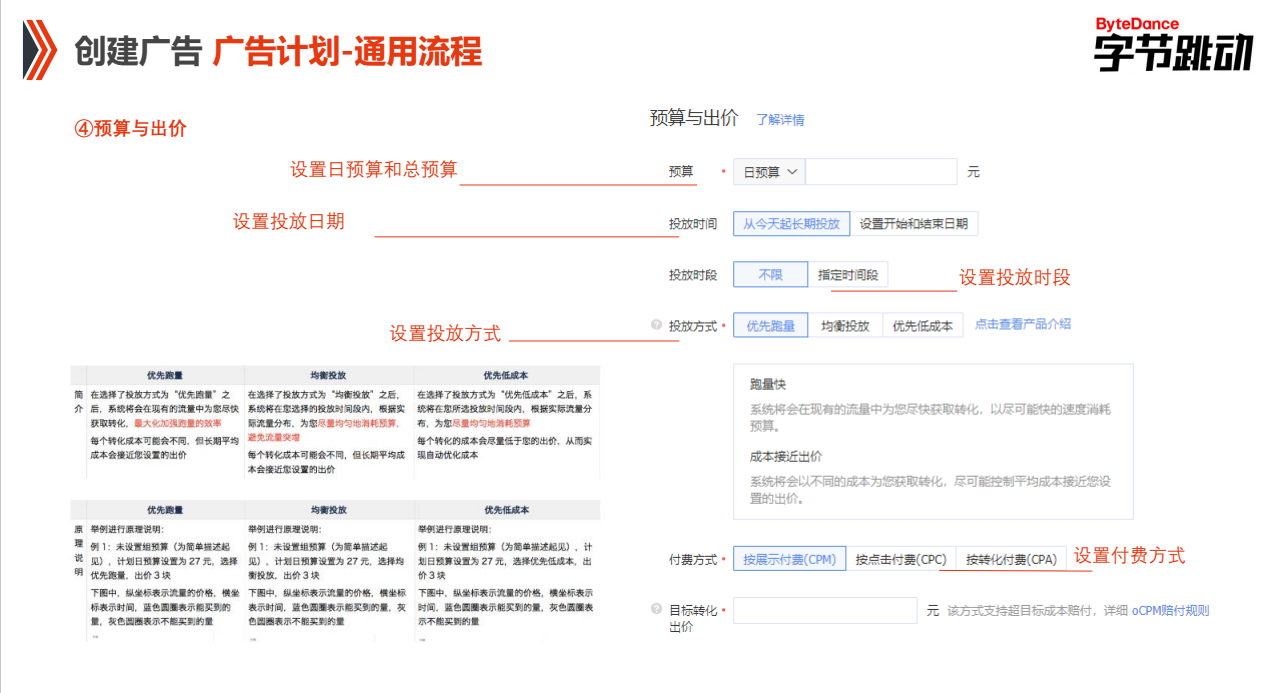This screenshot has height=693, width=1273.
Task: Select 优先跑量 delivery mode
Action: pyautogui.click(x=770, y=325)
